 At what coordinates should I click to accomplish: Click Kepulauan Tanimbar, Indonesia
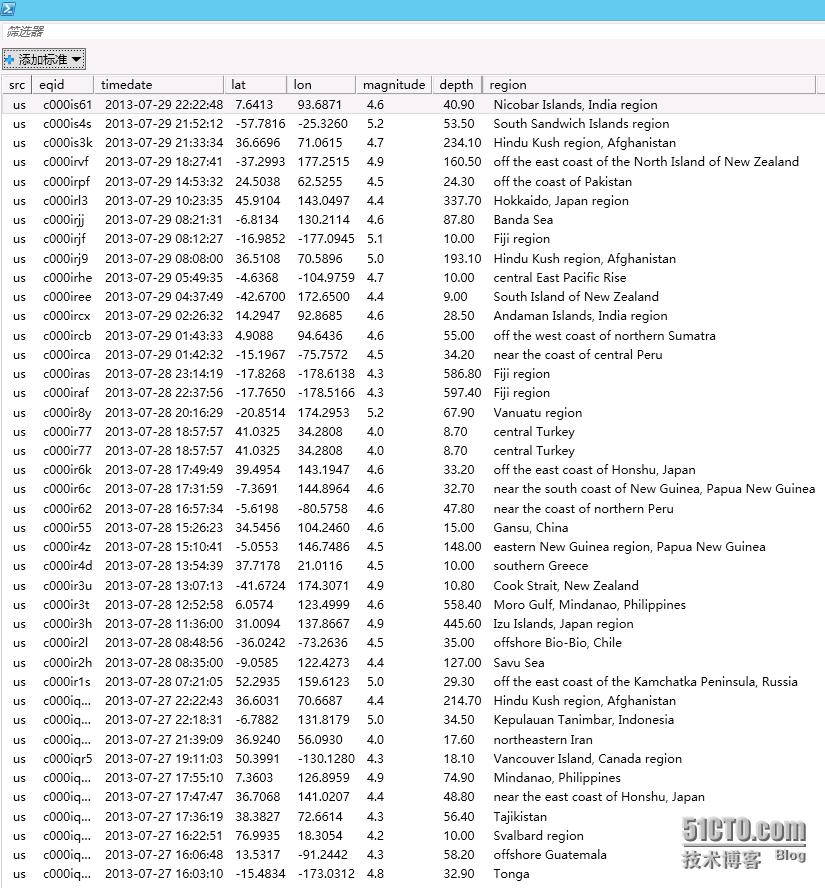583,720
